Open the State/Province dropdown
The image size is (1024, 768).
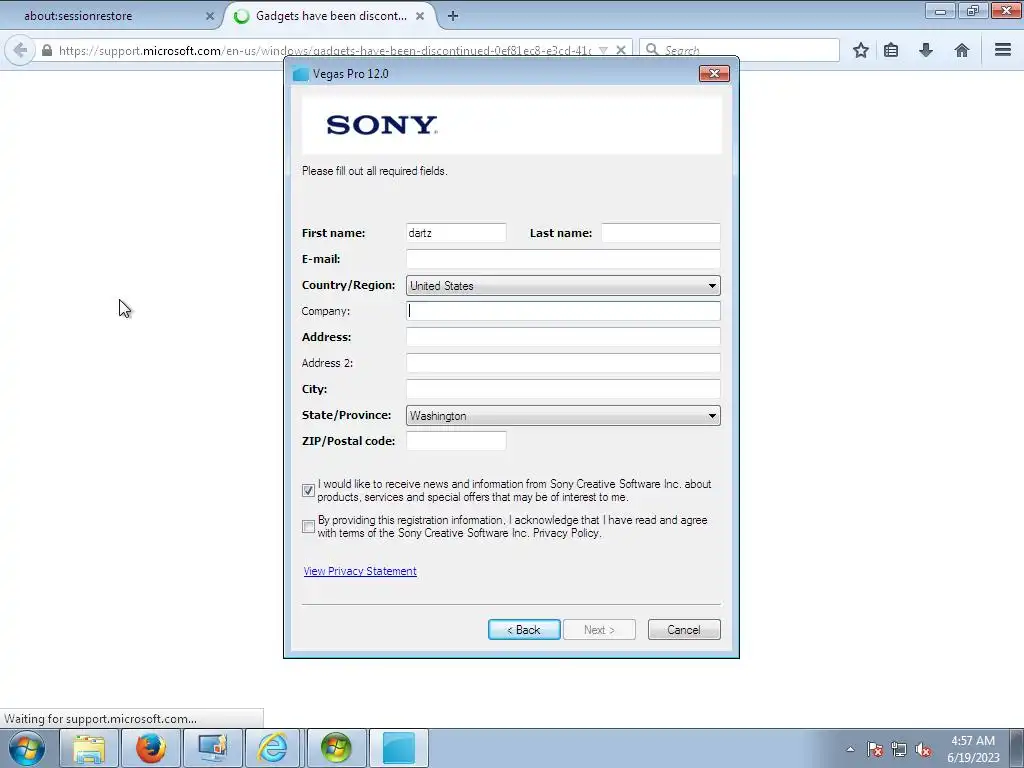click(563, 415)
